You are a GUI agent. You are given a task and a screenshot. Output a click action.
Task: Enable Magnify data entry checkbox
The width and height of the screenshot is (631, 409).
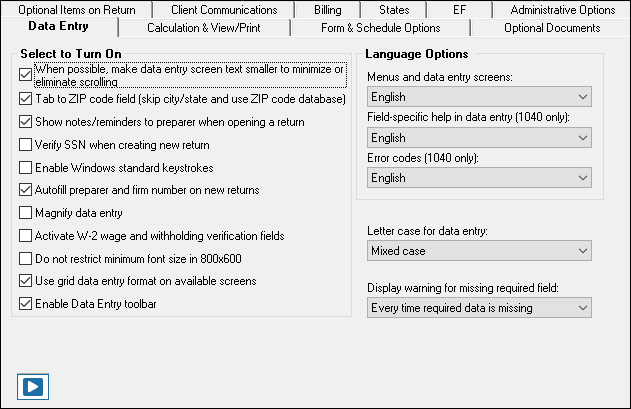26,213
